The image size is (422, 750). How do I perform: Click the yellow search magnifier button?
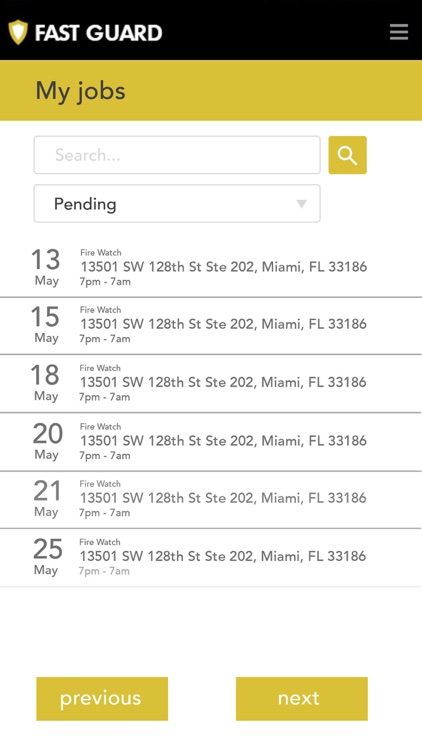click(347, 155)
